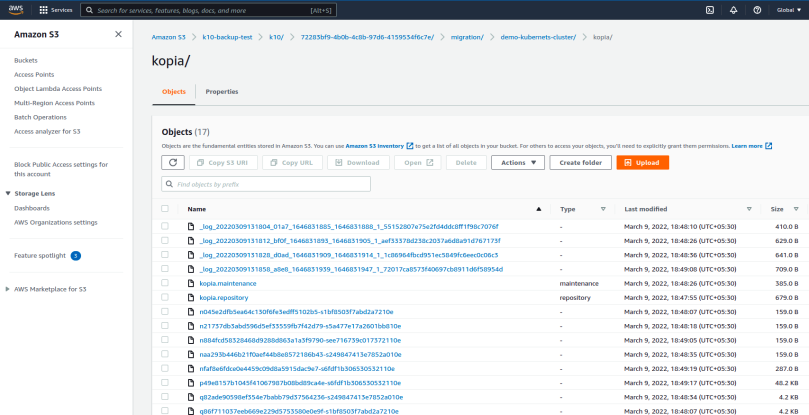
Task: Open the Actions dropdown
Action: point(517,163)
